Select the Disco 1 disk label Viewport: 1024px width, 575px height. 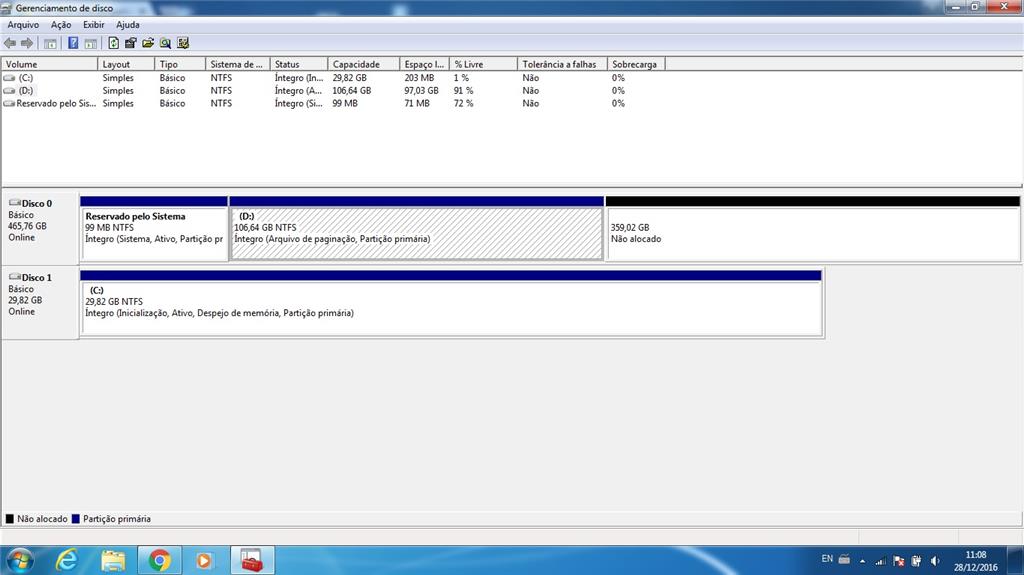(36, 278)
